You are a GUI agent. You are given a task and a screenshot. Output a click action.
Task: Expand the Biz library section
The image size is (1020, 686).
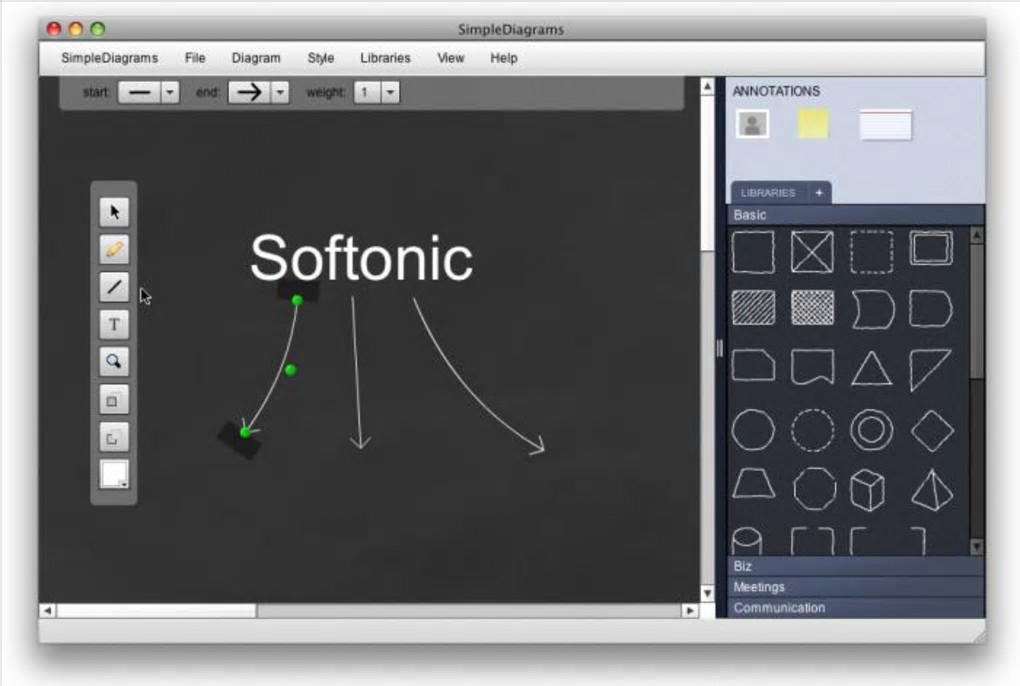coord(855,566)
